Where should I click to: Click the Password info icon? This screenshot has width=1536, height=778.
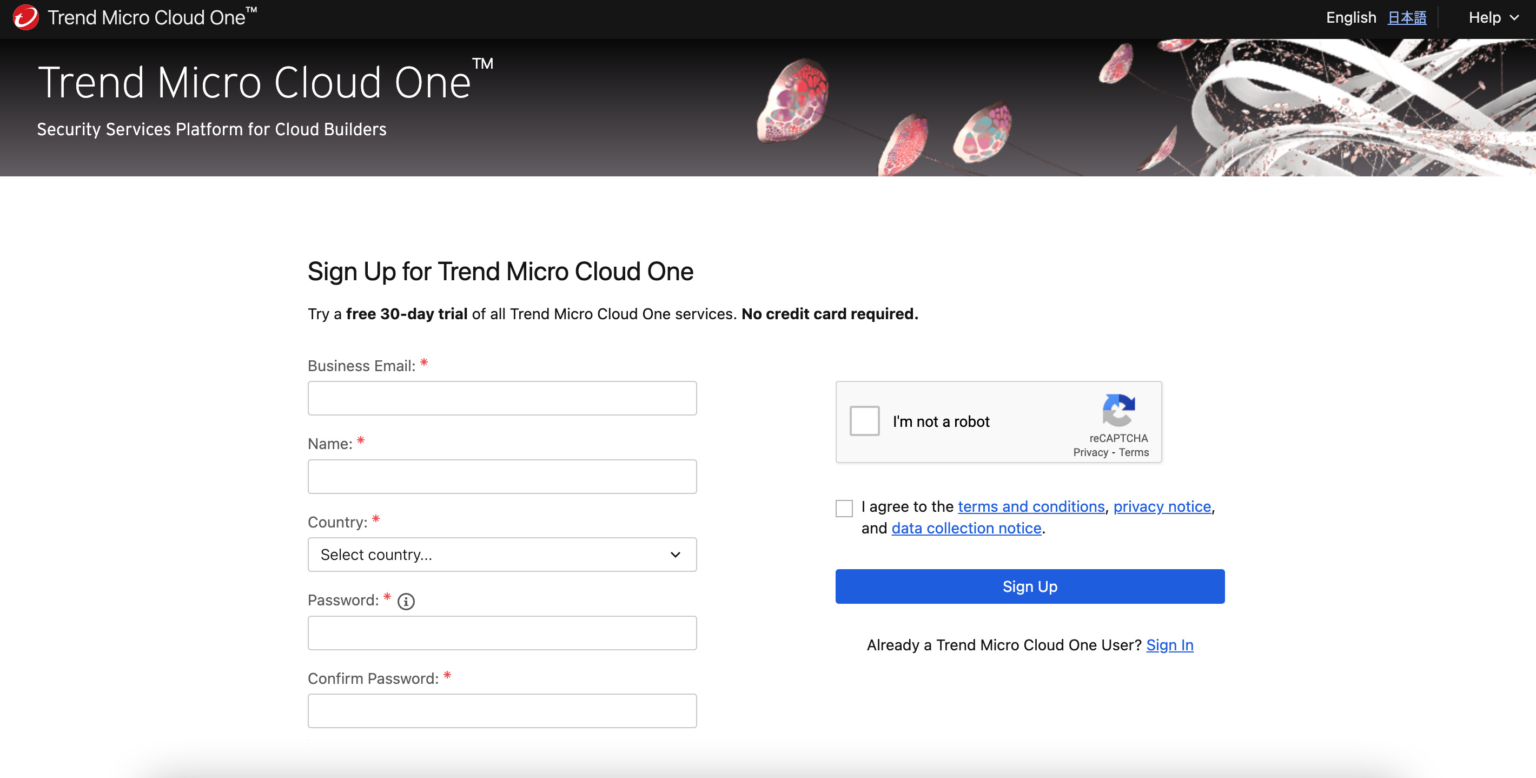coord(406,601)
